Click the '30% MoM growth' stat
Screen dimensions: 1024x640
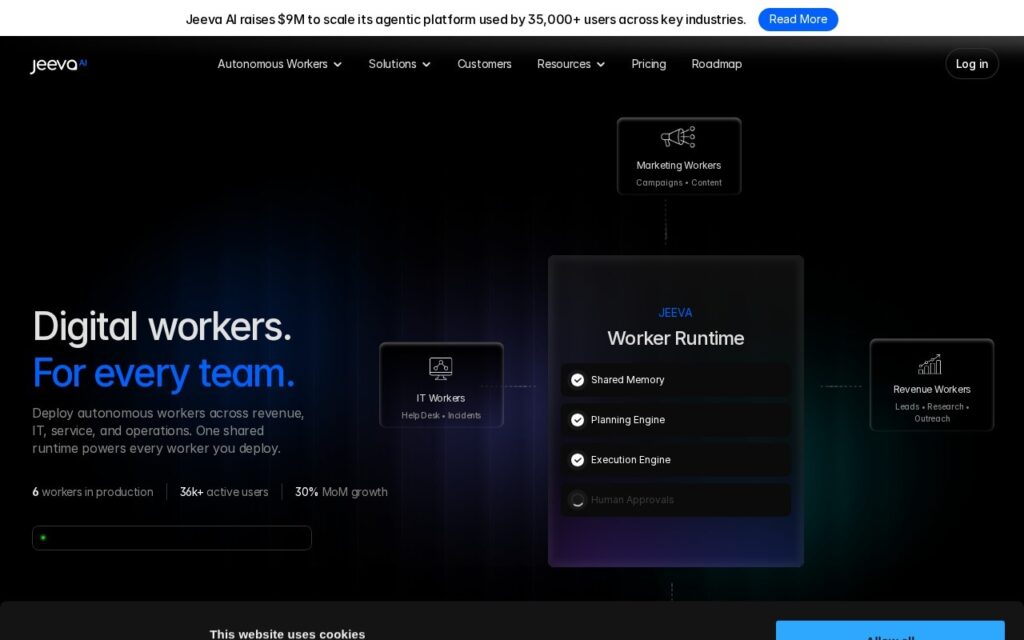(x=341, y=492)
